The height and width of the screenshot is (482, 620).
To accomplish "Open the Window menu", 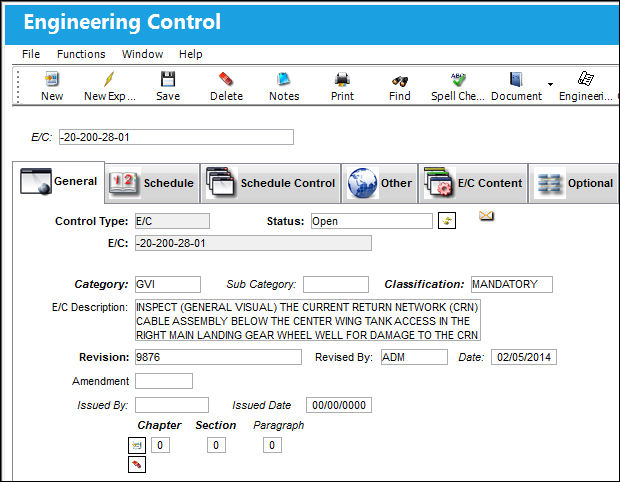I will click(x=142, y=54).
